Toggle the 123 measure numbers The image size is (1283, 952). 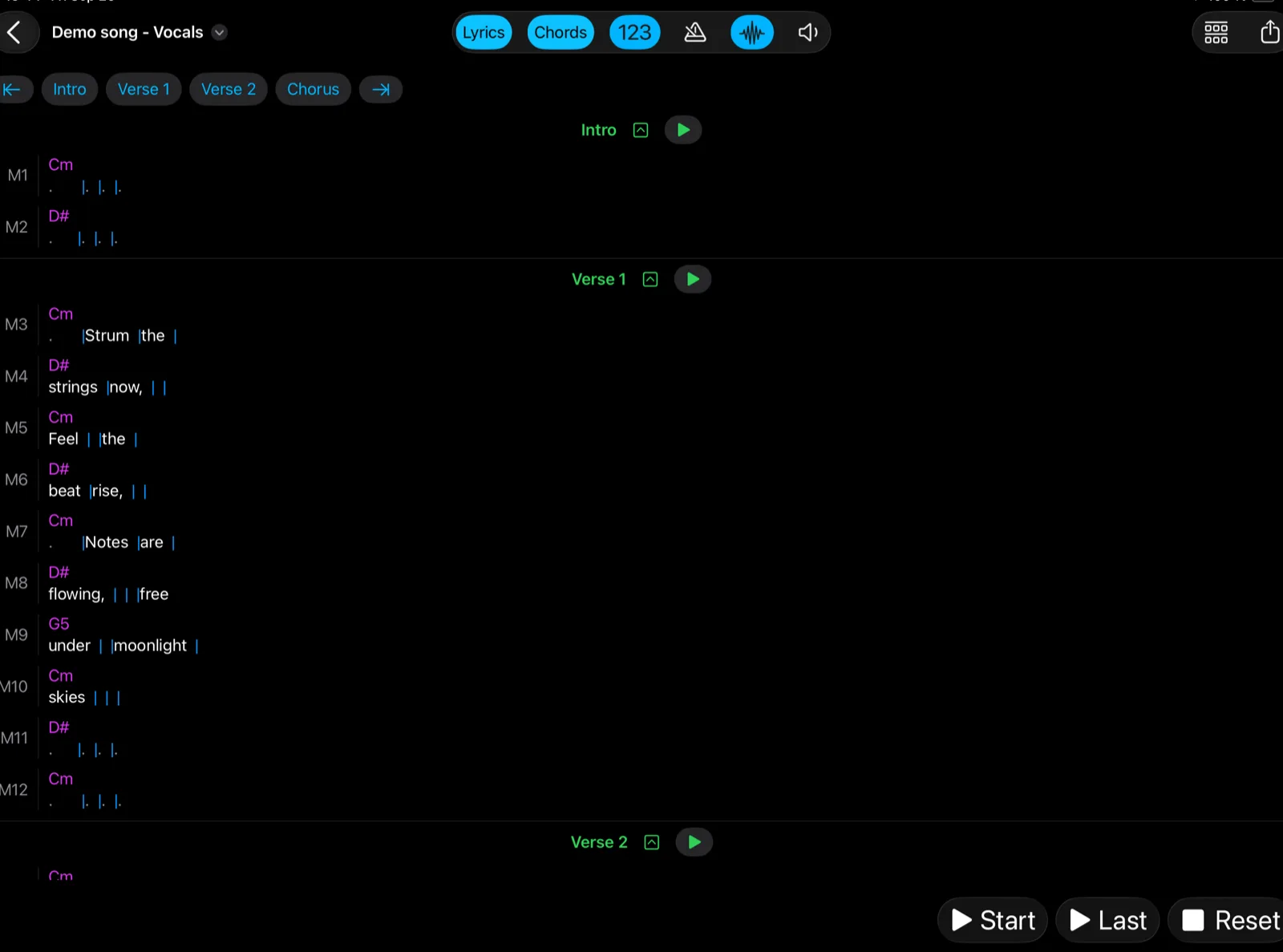pos(634,32)
